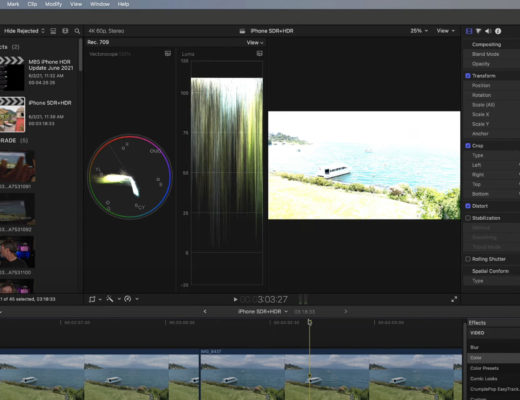Toggle the Distort checkbox
This screenshot has width=520, height=400.
coord(468,206)
